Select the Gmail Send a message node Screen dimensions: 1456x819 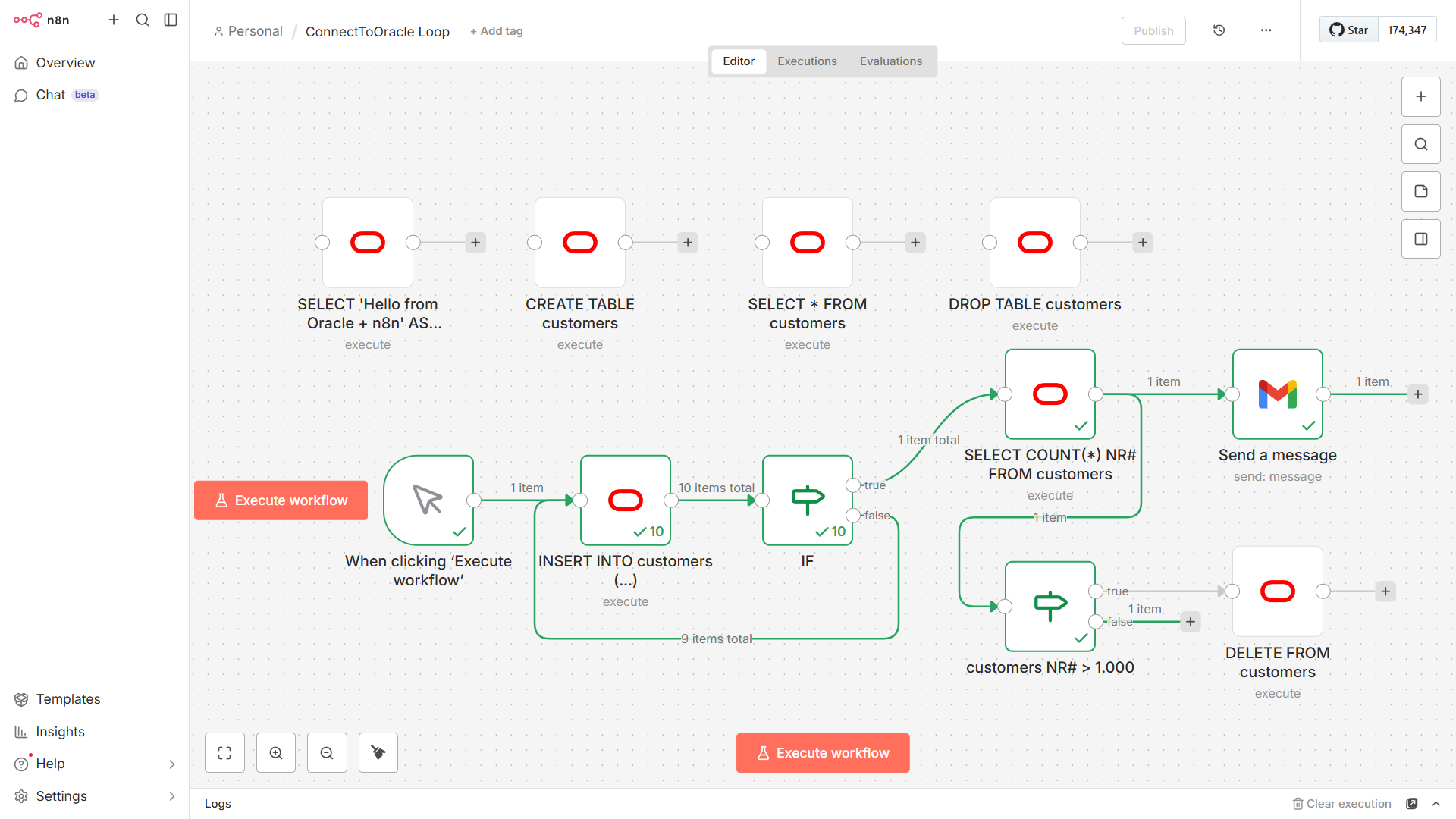[x=1277, y=394]
